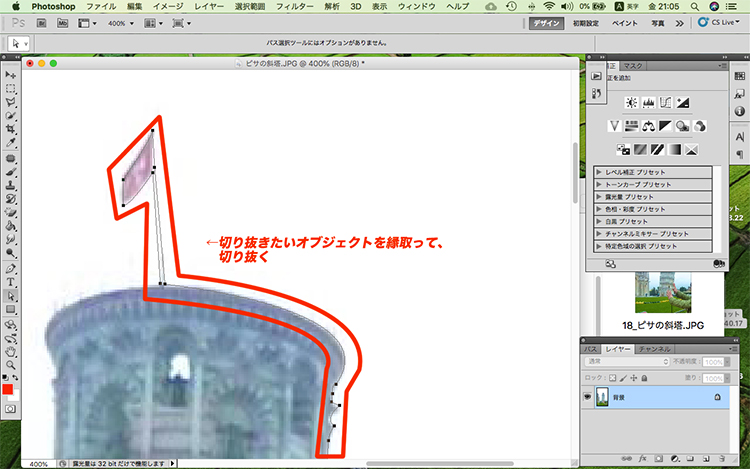Select the Crop tool
Screen dimensions: 750x469
pos(11,129)
